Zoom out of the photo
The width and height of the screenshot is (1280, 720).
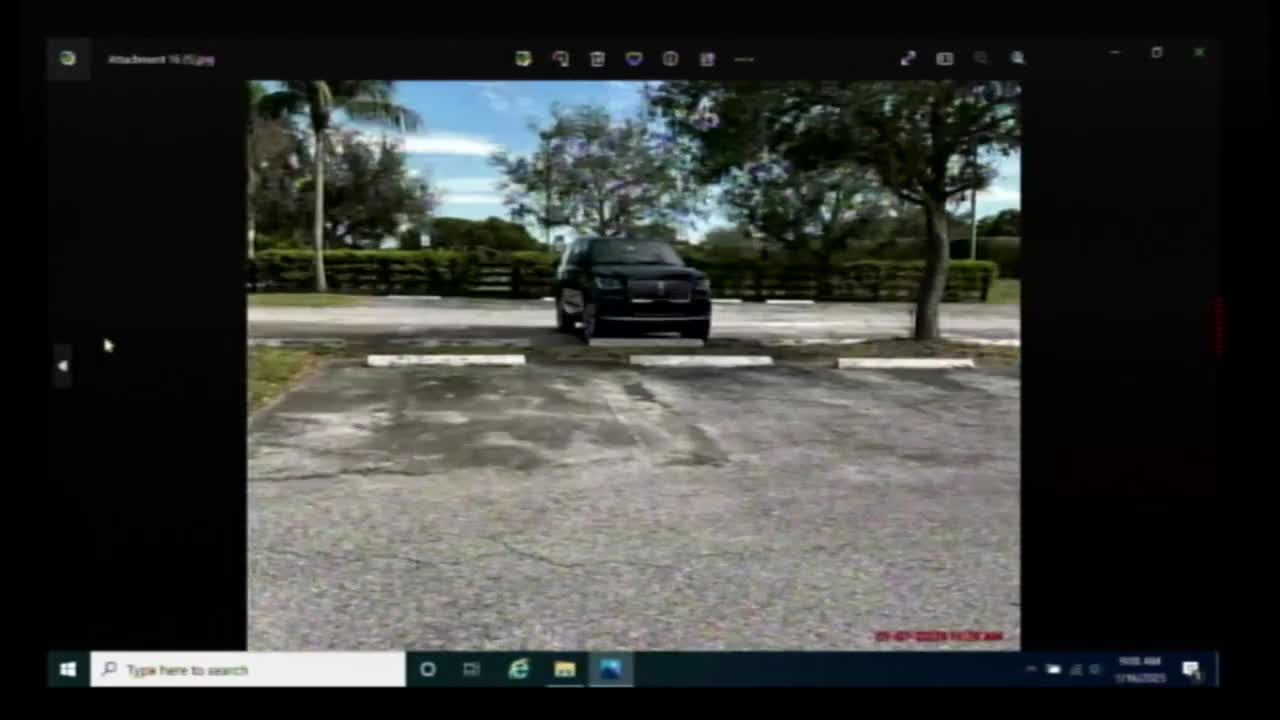(x=981, y=59)
